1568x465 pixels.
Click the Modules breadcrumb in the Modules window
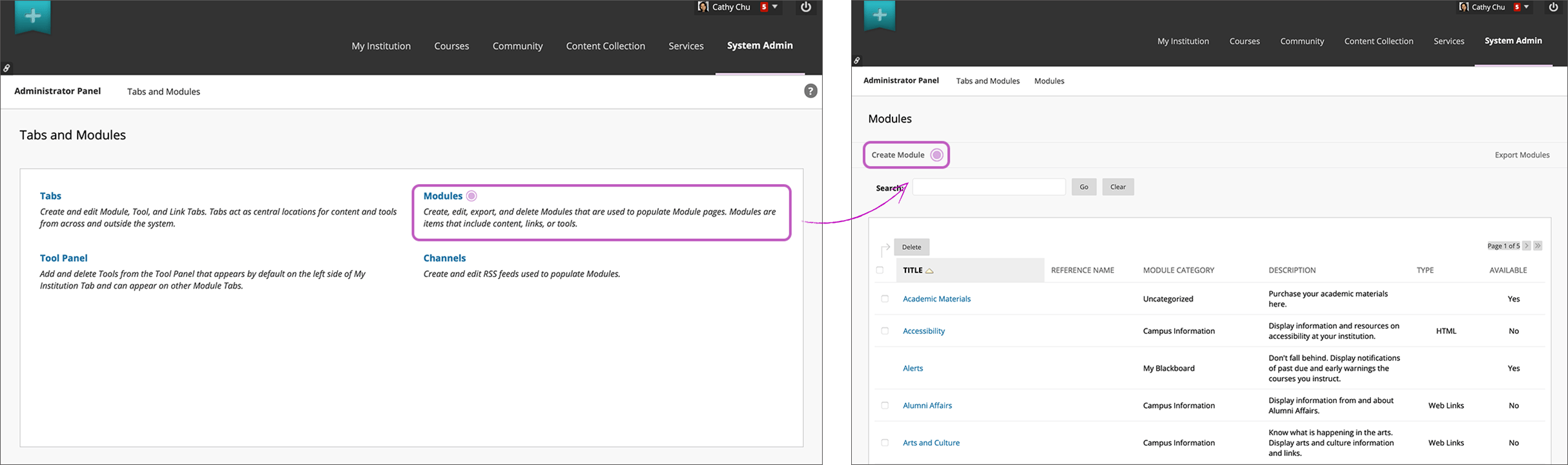point(1049,81)
